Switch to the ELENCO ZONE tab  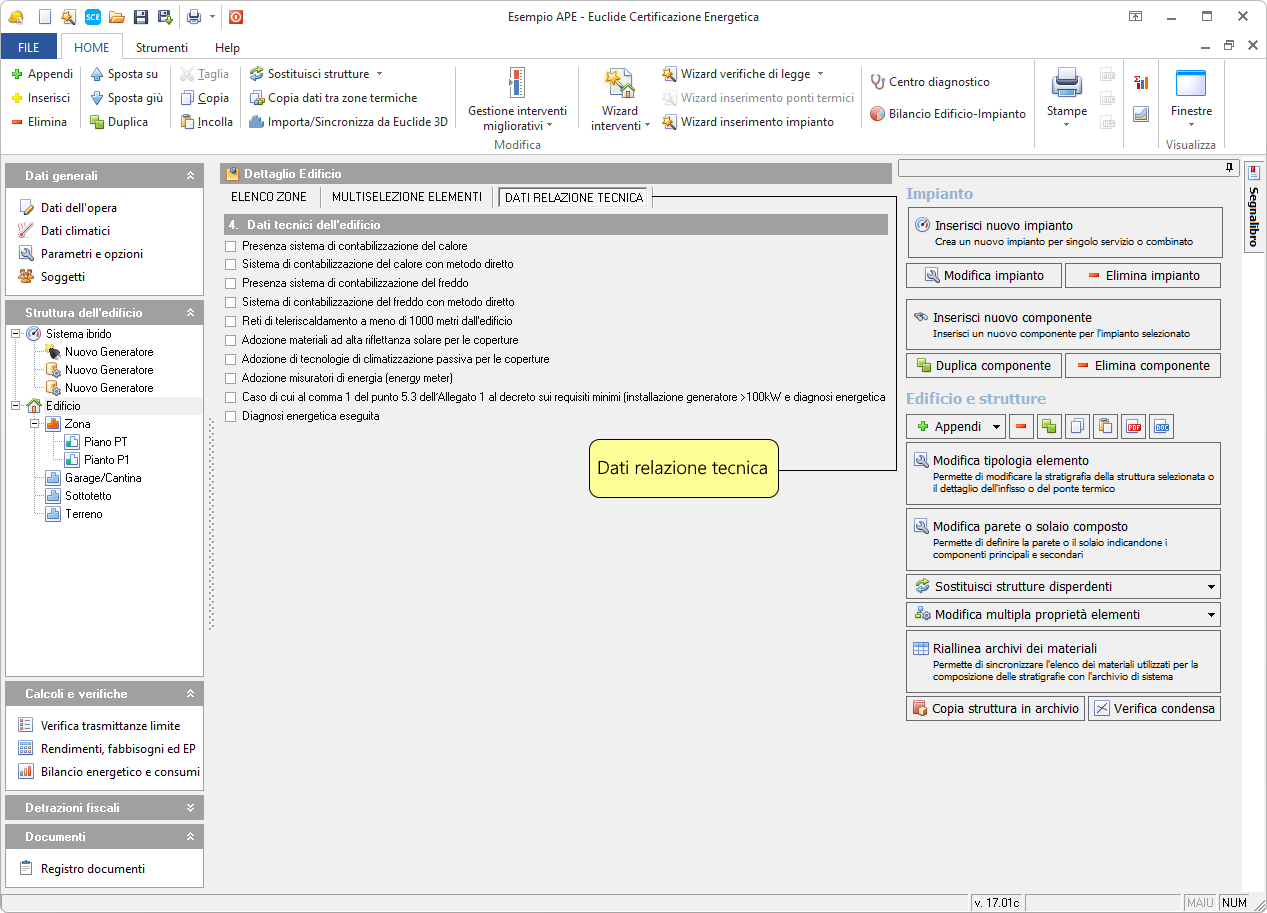(x=269, y=198)
